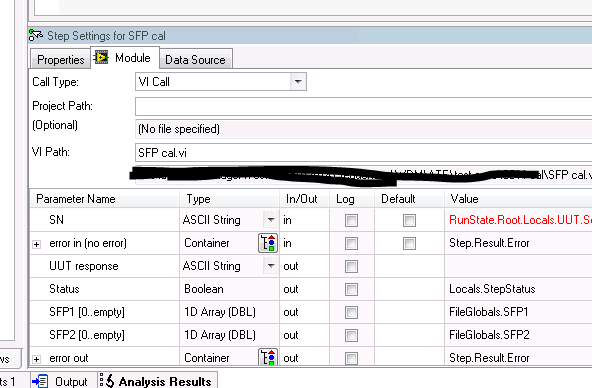
Task: Click the (No file specified) field
Action: (364, 129)
